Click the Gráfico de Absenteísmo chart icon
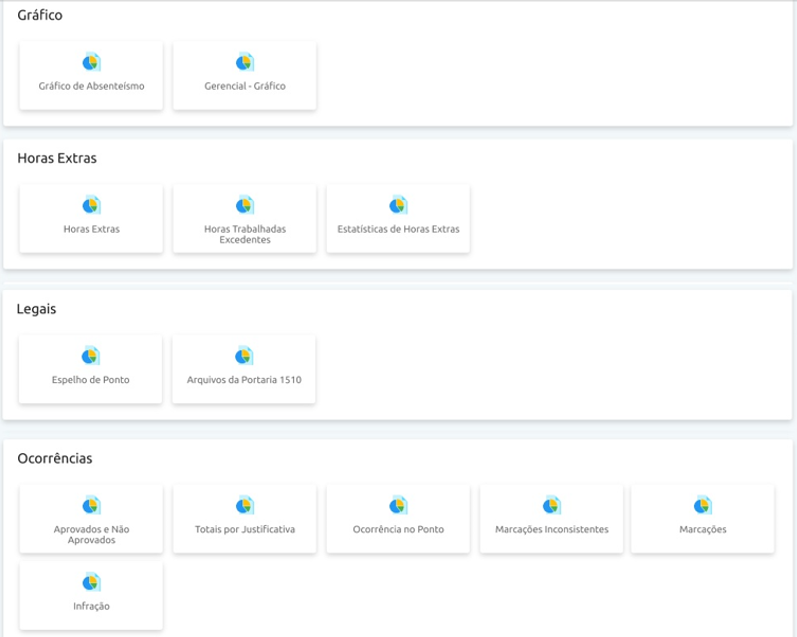 click(91, 63)
